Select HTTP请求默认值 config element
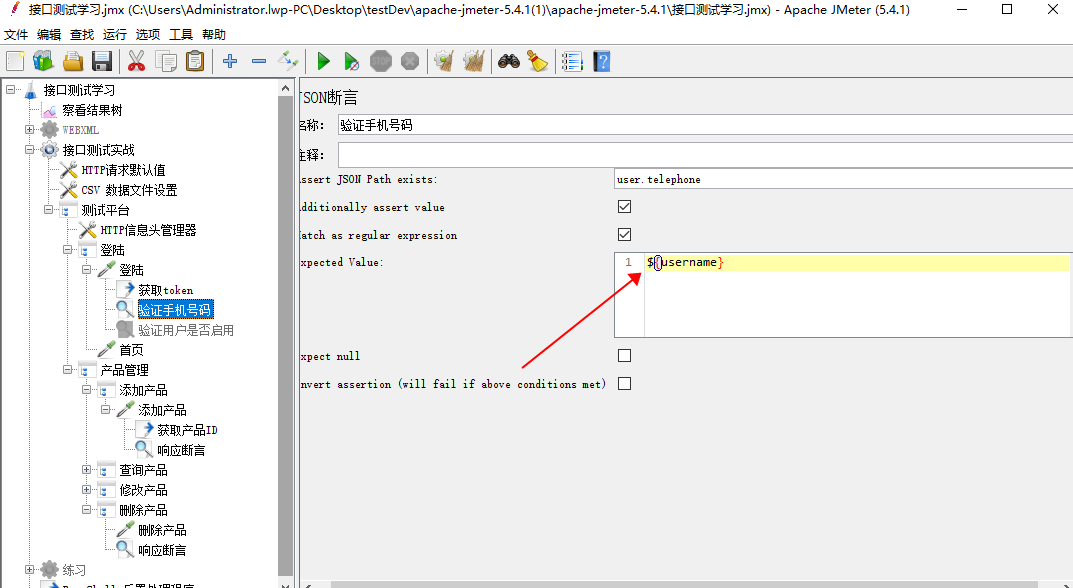The width and height of the screenshot is (1073, 588). click(123, 170)
